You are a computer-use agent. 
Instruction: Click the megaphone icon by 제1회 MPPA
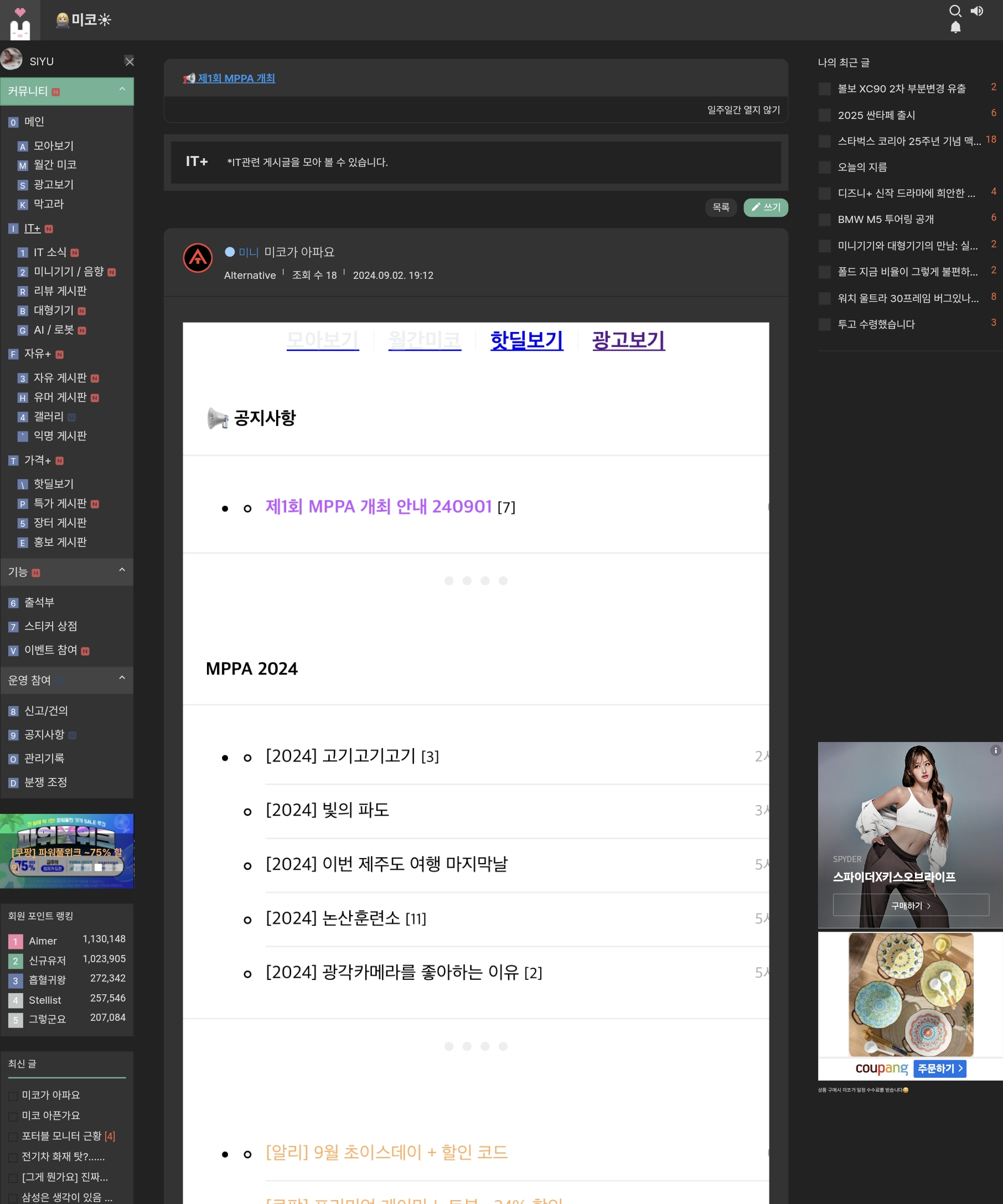click(189, 79)
